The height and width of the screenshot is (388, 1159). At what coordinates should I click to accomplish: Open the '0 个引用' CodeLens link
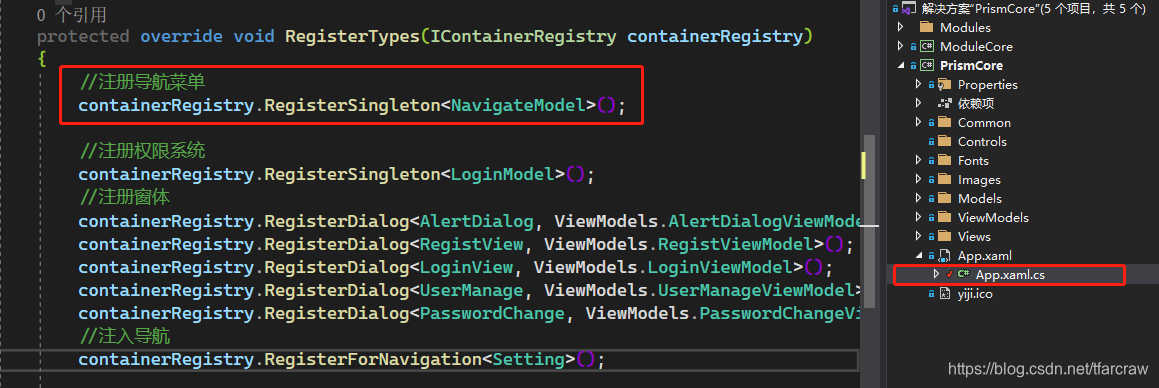tap(72, 15)
